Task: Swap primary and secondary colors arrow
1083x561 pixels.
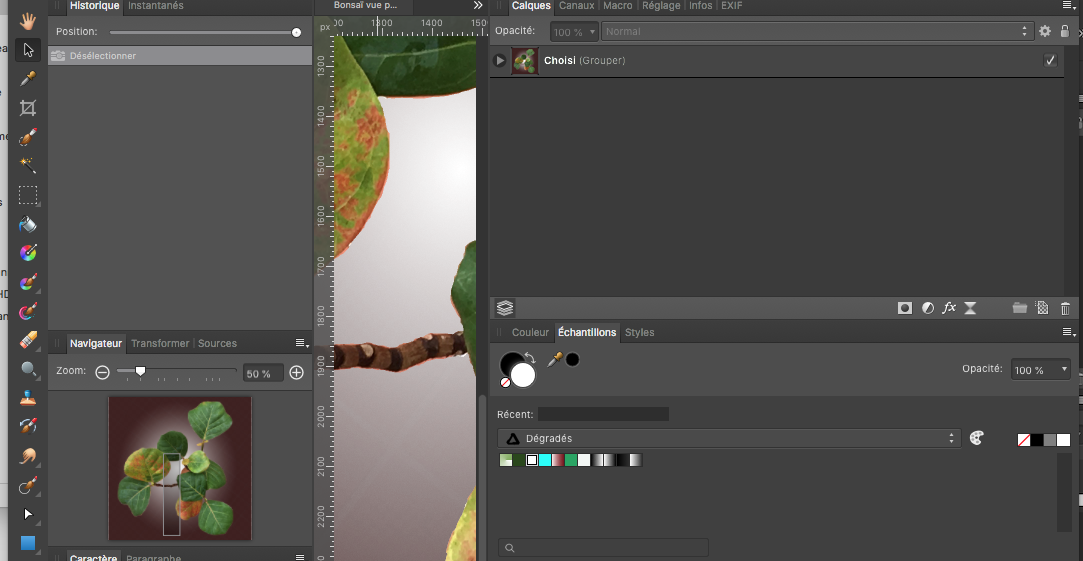Action: click(530, 358)
